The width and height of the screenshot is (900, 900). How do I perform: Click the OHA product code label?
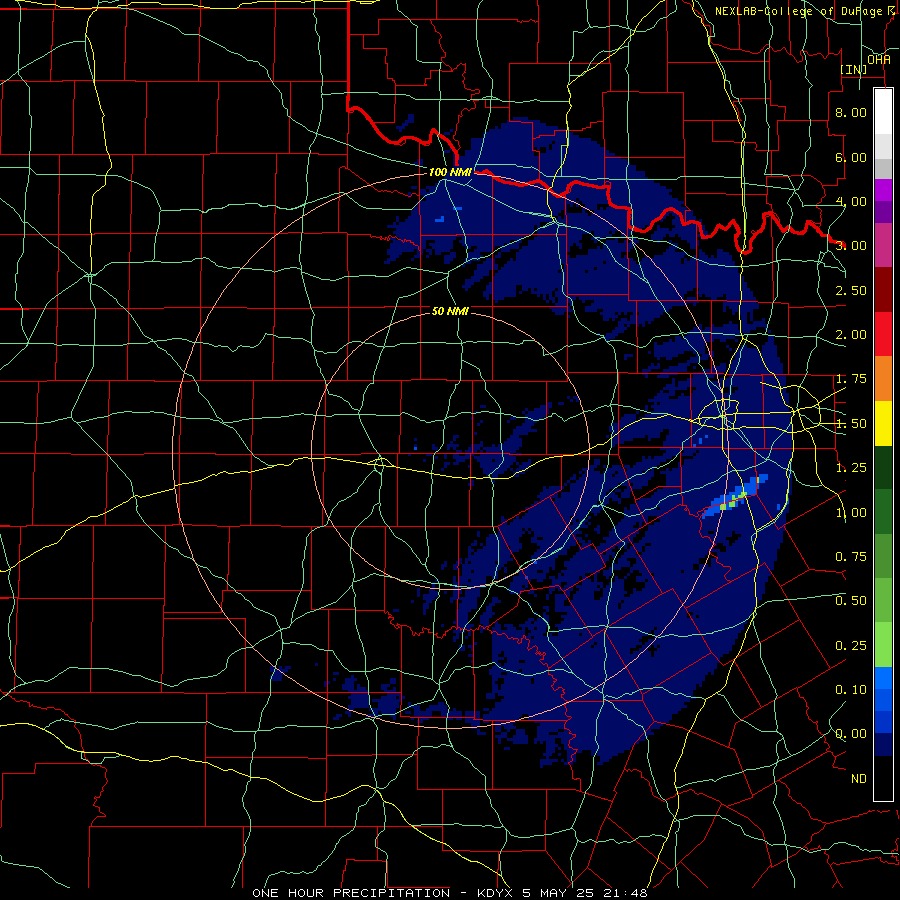pyautogui.click(x=879, y=60)
